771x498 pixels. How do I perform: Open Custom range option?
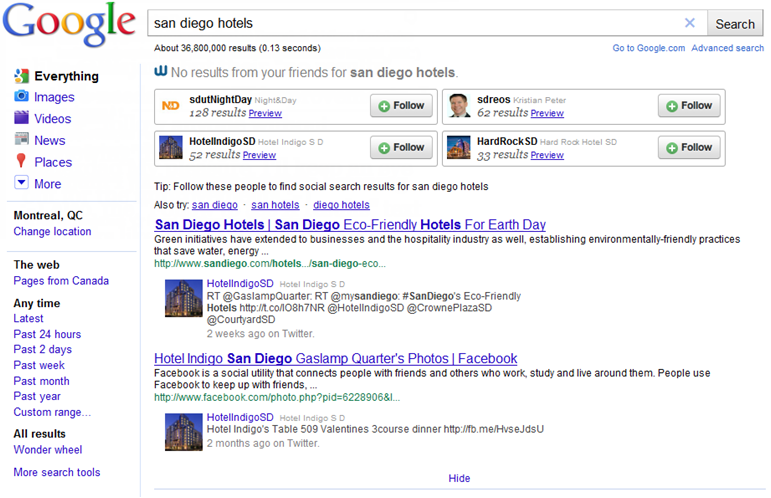pyautogui.click(x=52, y=412)
